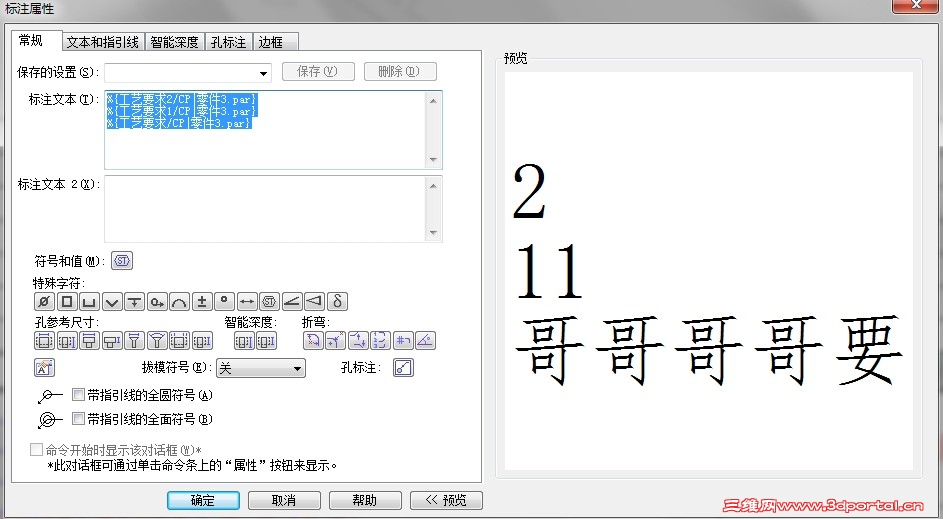Enable 带指引线的全面符号 checkbox
This screenshot has height=519, width=943.
(x=78, y=419)
